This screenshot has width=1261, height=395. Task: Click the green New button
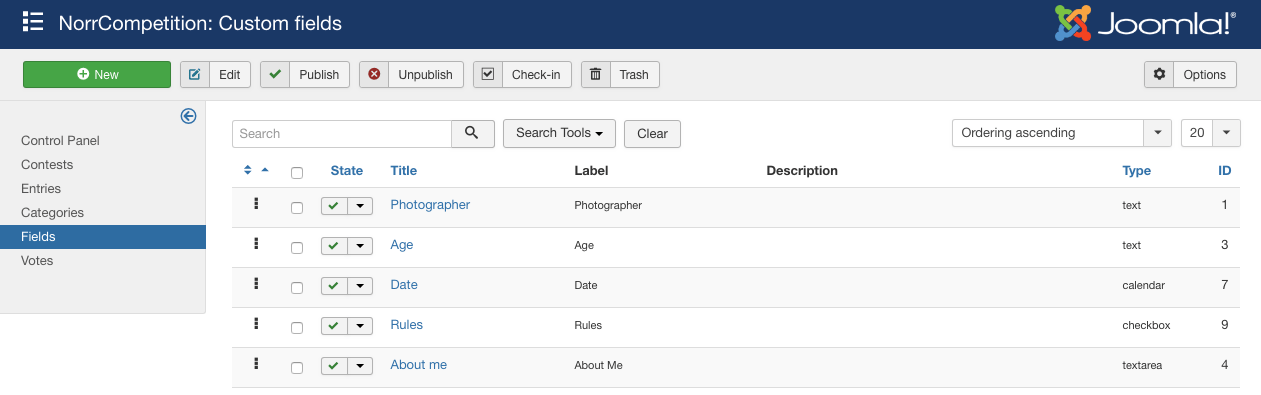(97, 75)
